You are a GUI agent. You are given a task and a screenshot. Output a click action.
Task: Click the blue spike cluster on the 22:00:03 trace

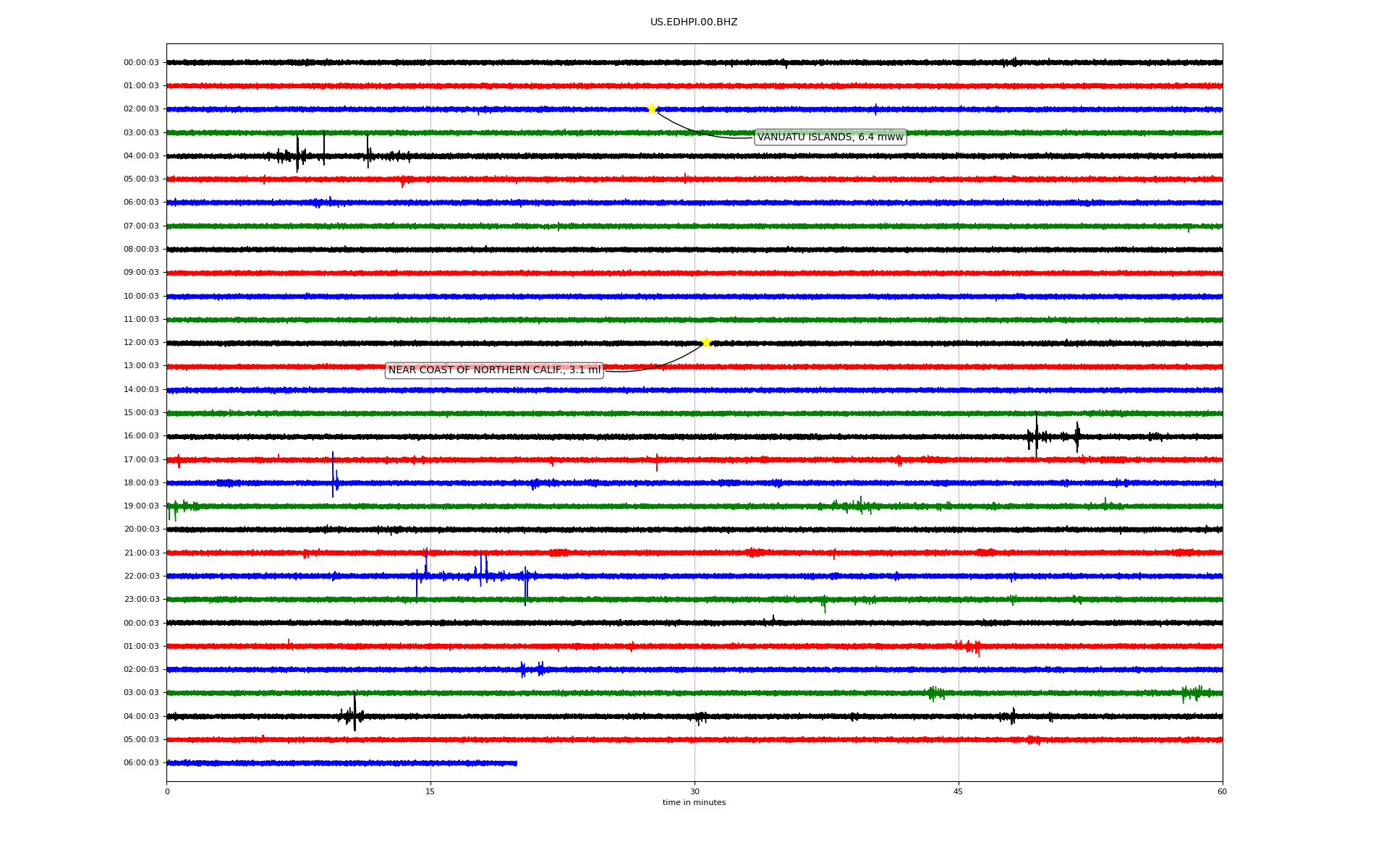point(483,571)
